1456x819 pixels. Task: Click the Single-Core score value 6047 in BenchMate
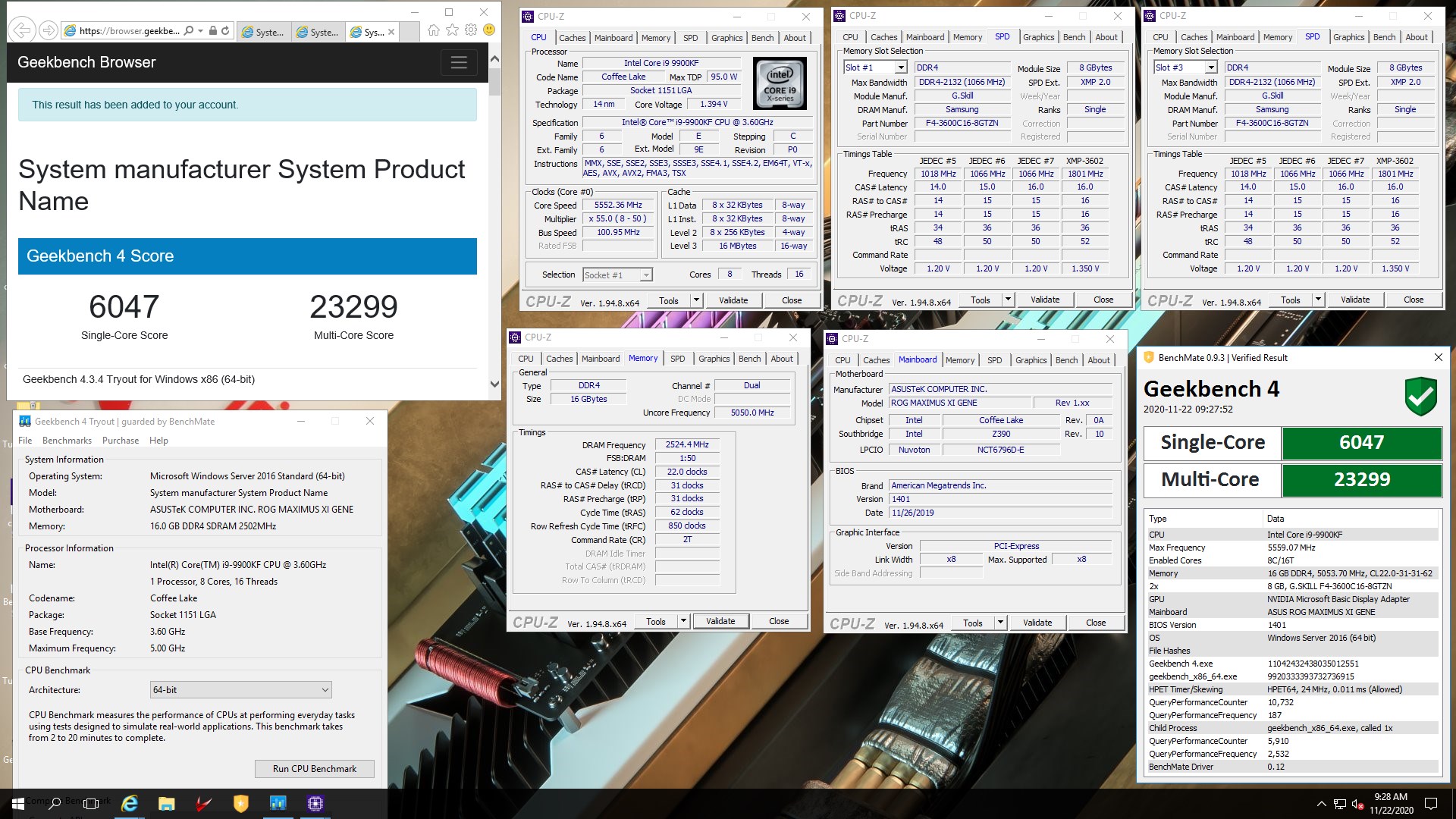pos(1362,443)
